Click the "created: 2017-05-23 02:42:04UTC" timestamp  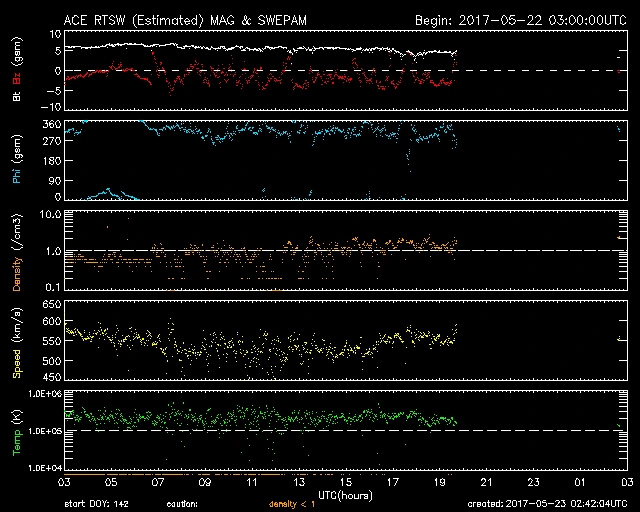547,504
